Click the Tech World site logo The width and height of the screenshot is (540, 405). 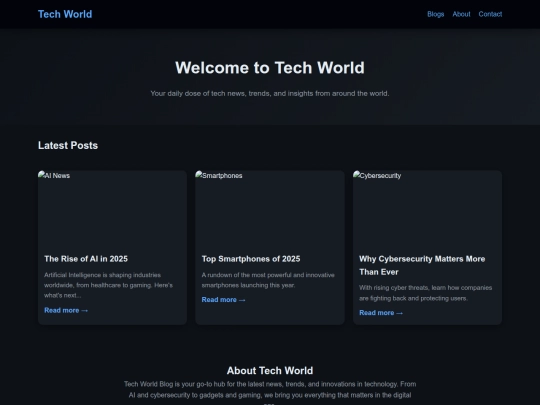pyautogui.click(x=65, y=14)
